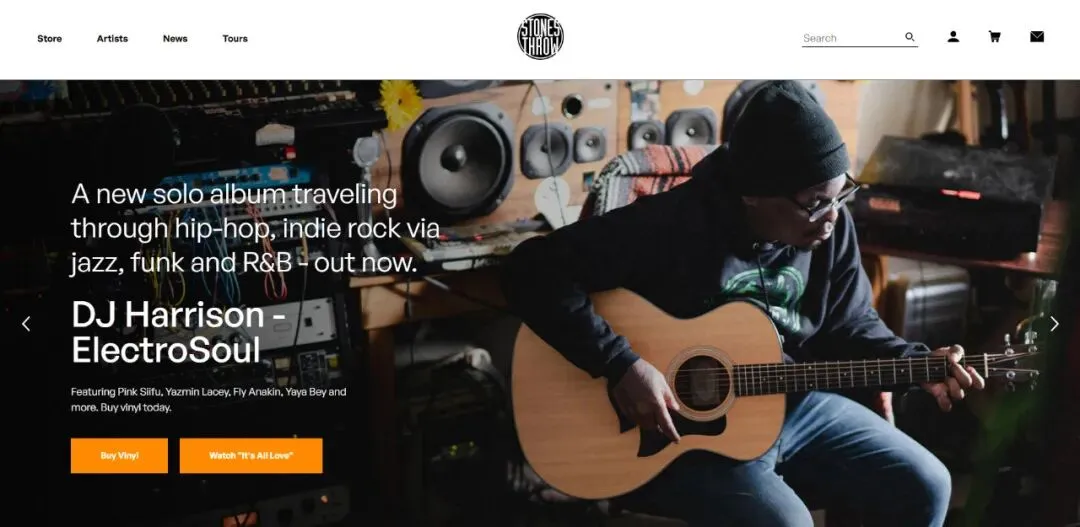
Task: Click the Stones Throw logo
Action: point(540,37)
